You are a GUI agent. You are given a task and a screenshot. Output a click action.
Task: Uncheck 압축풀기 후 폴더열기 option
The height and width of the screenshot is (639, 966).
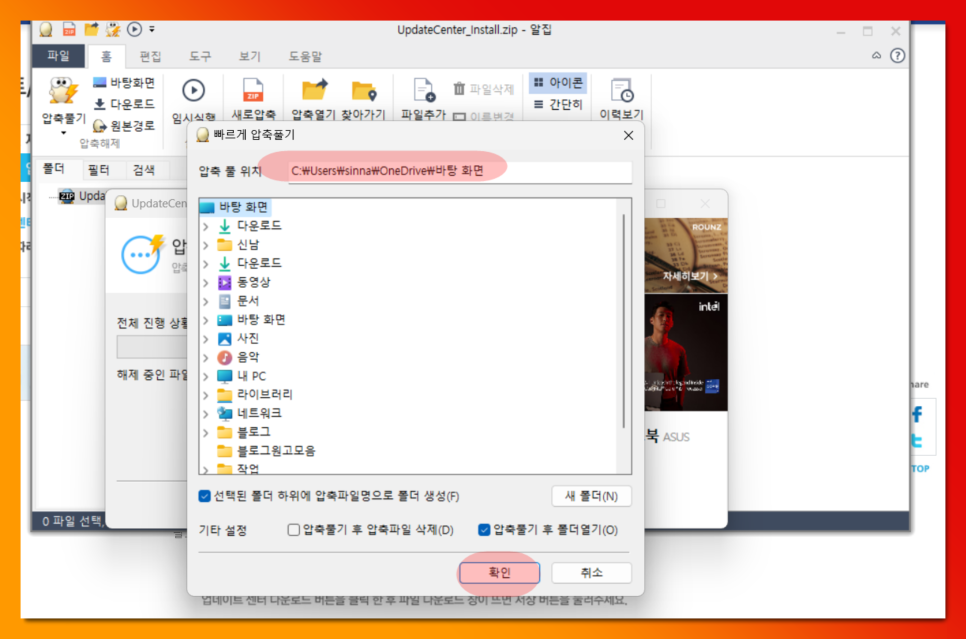click(484, 530)
